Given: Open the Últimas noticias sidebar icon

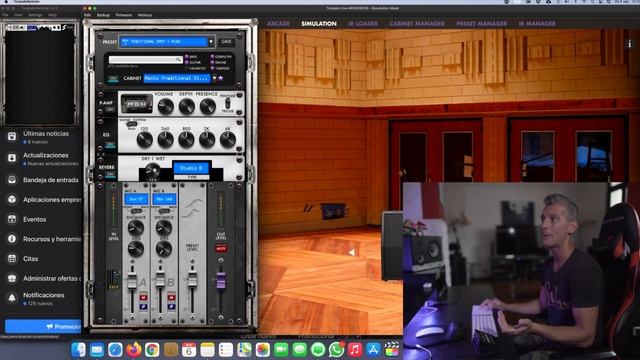Looking at the screenshot, I should [12, 136].
